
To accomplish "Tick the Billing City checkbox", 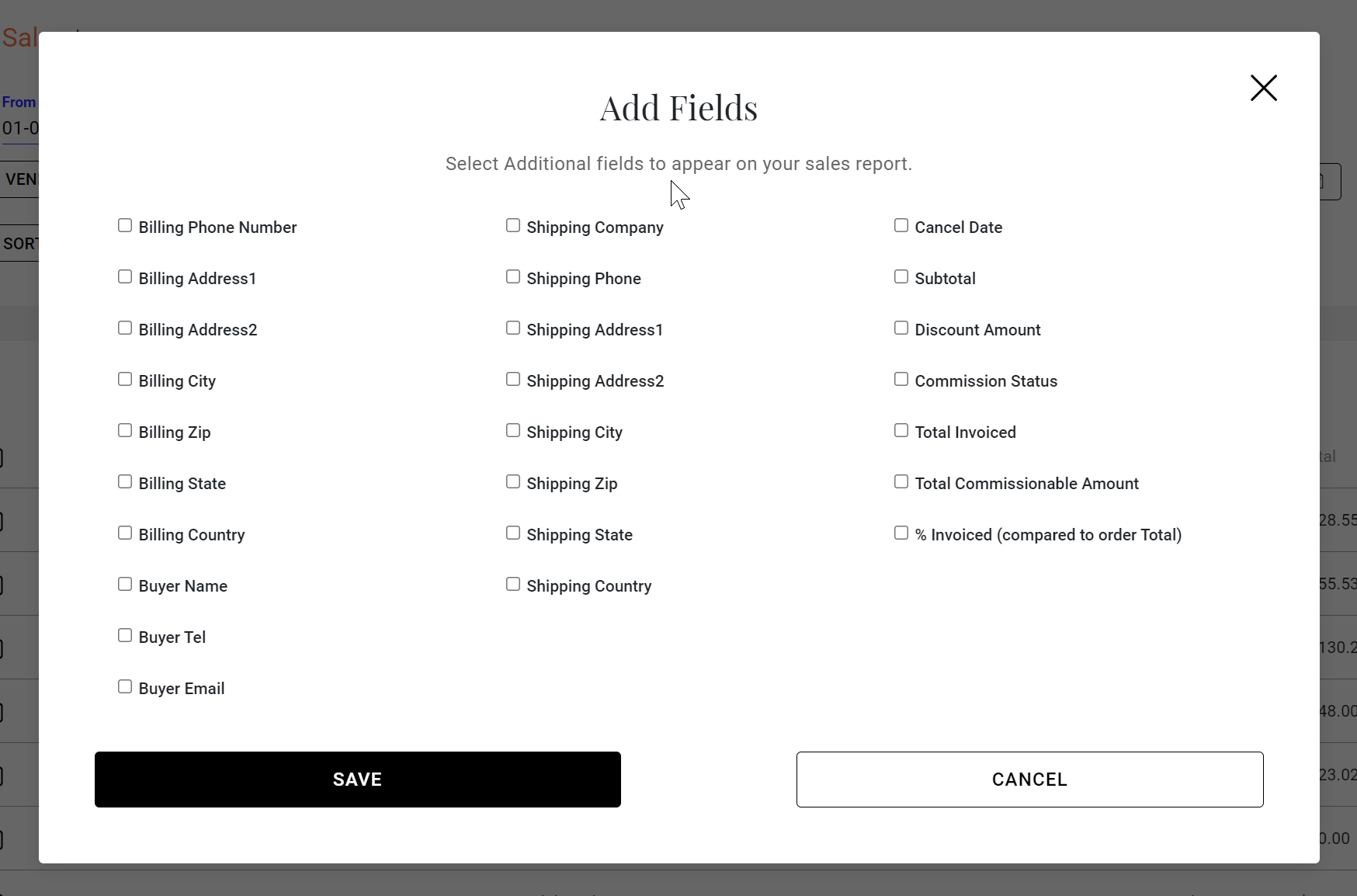I will click(125, 380).
